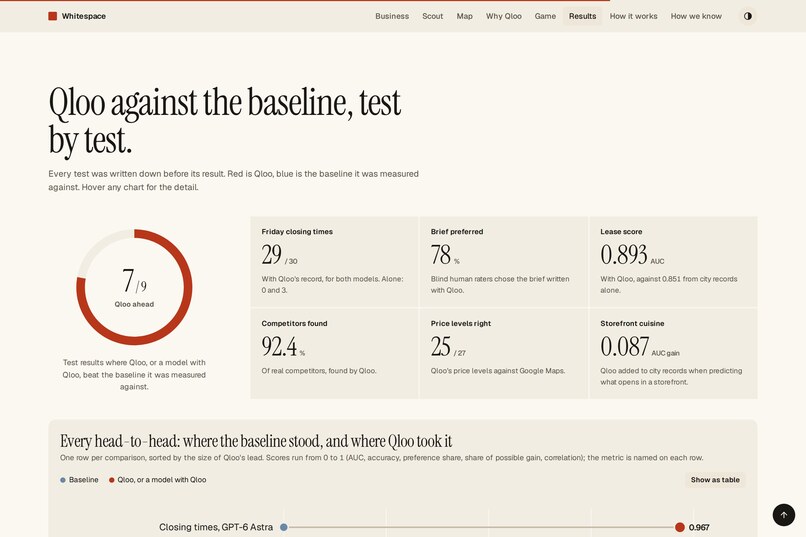Click the 'Qloo against the baseline' headline
Viewport: 806px width, 537px height.
(x=225, y=121)
